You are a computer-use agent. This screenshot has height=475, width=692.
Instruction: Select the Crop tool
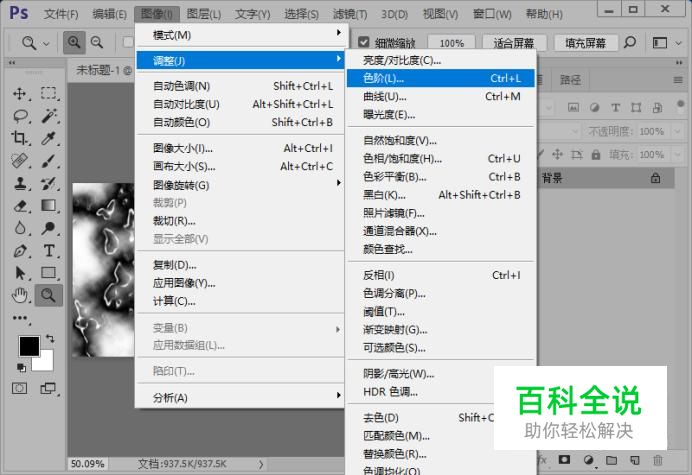pyautogui.click(x=19, y=138)
